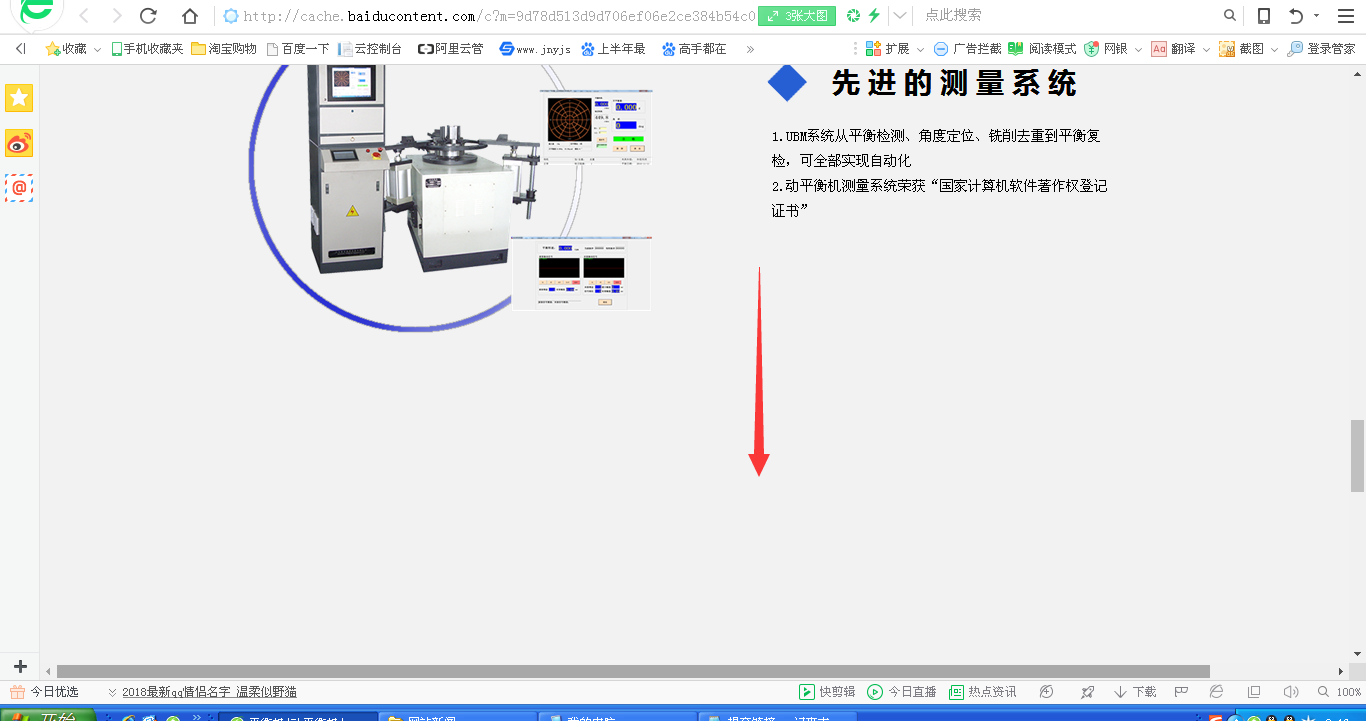1366x721 pixels.
Task: Open the 热点资讯 hot news
Action: [982, 692]
